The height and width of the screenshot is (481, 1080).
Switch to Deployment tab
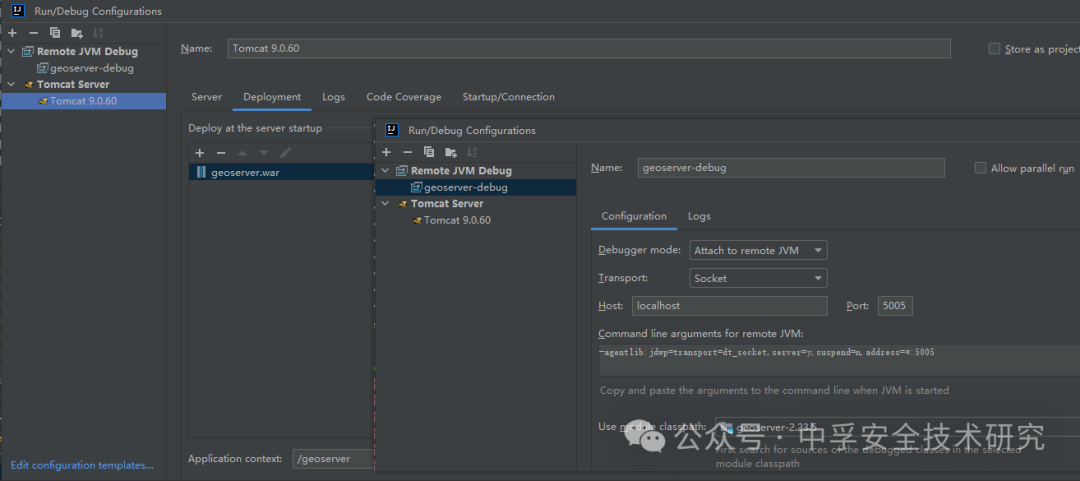(x=272, y=97)
